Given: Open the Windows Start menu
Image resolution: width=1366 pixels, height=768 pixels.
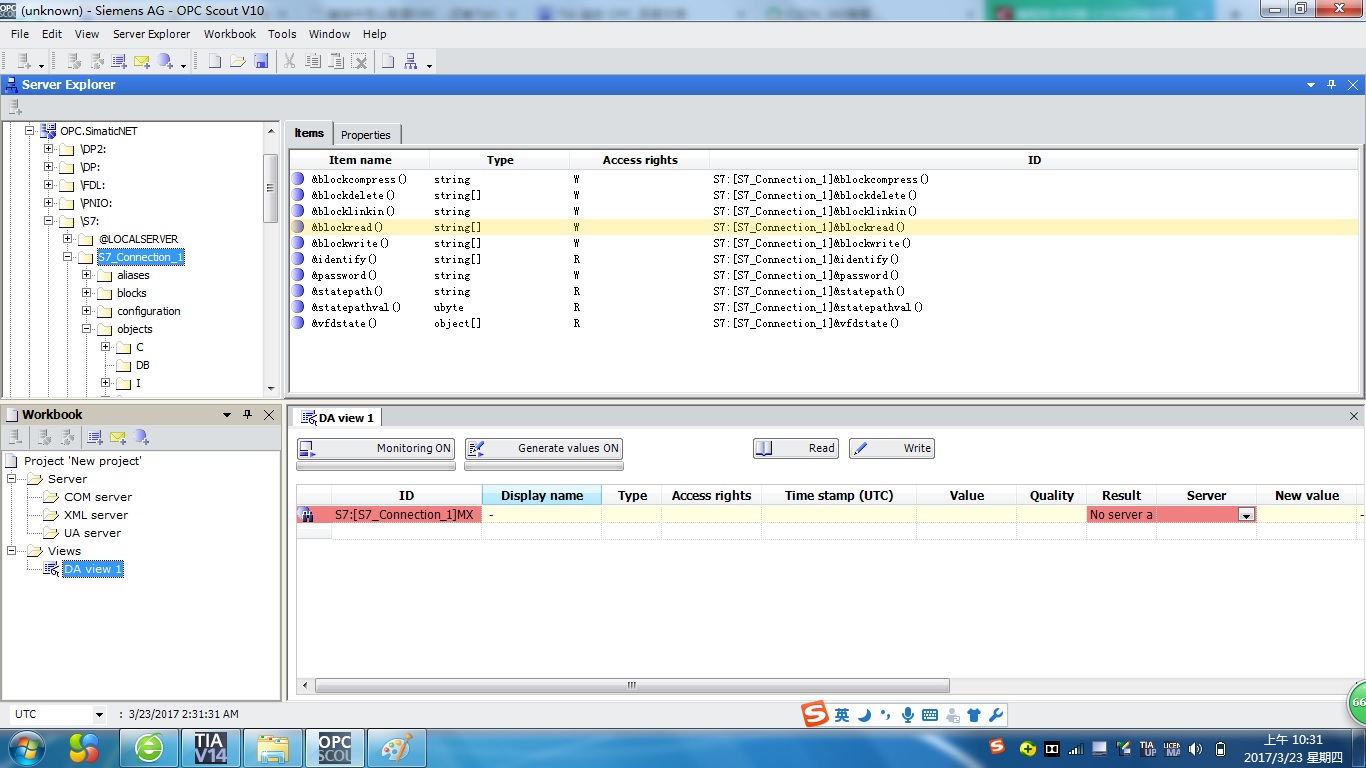Looking at the screenshot, I should pyautogui.click(x=25, y=748).
